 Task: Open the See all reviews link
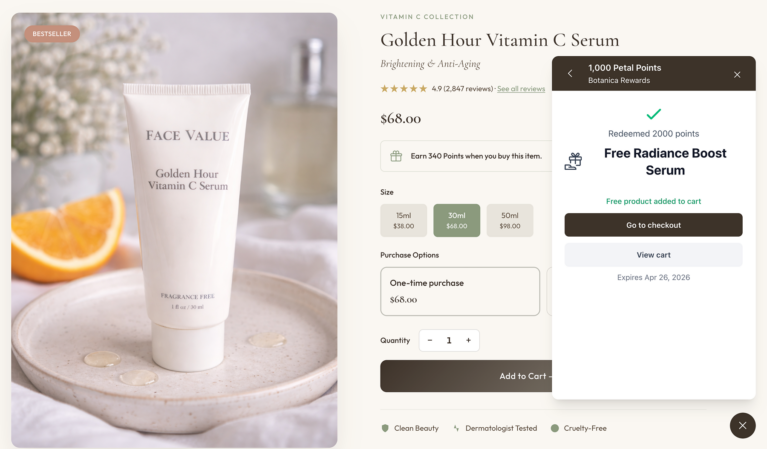pyautogui.click(x=521, y=89)
